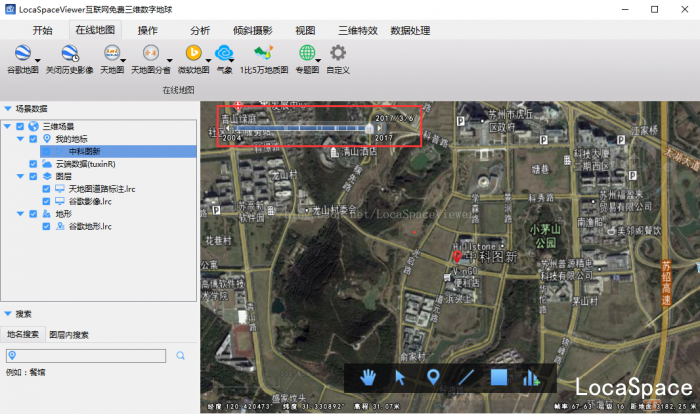
Task: Select the 地名搜索 search tab
Action: tap(23, 334)
